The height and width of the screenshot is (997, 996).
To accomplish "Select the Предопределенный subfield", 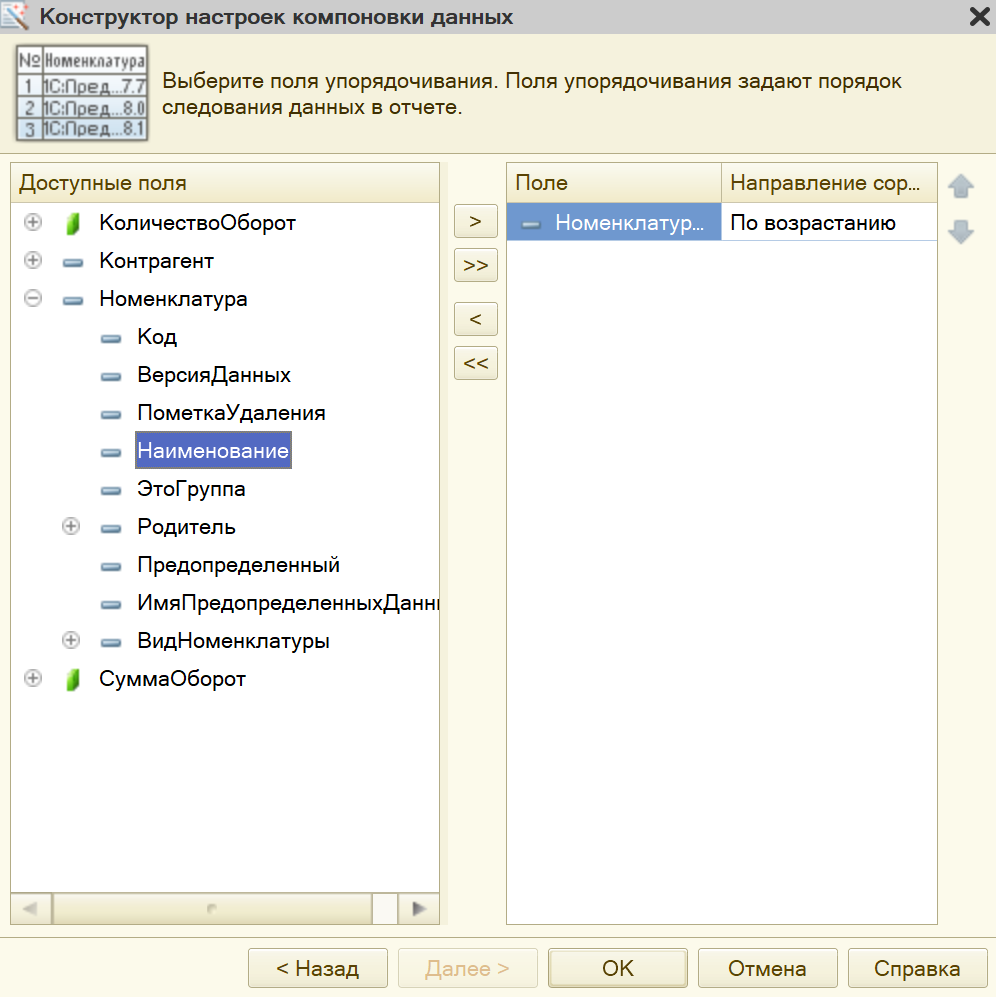I will (239, 565).
